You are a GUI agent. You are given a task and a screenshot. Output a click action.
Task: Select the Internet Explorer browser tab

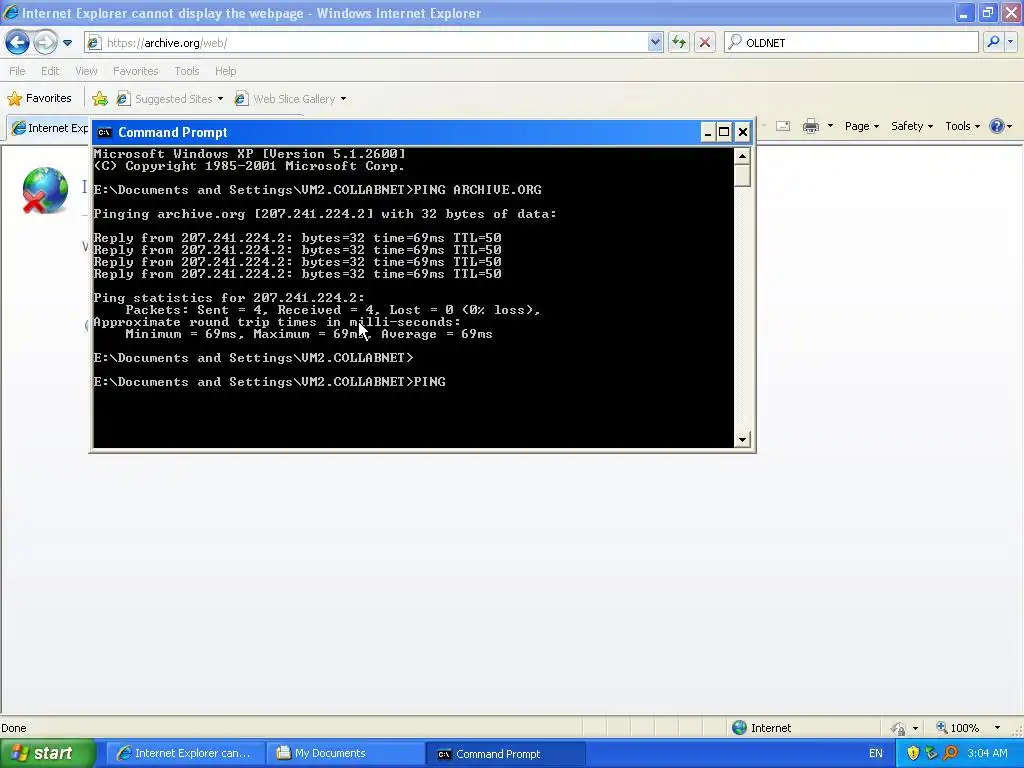[50, 128]
